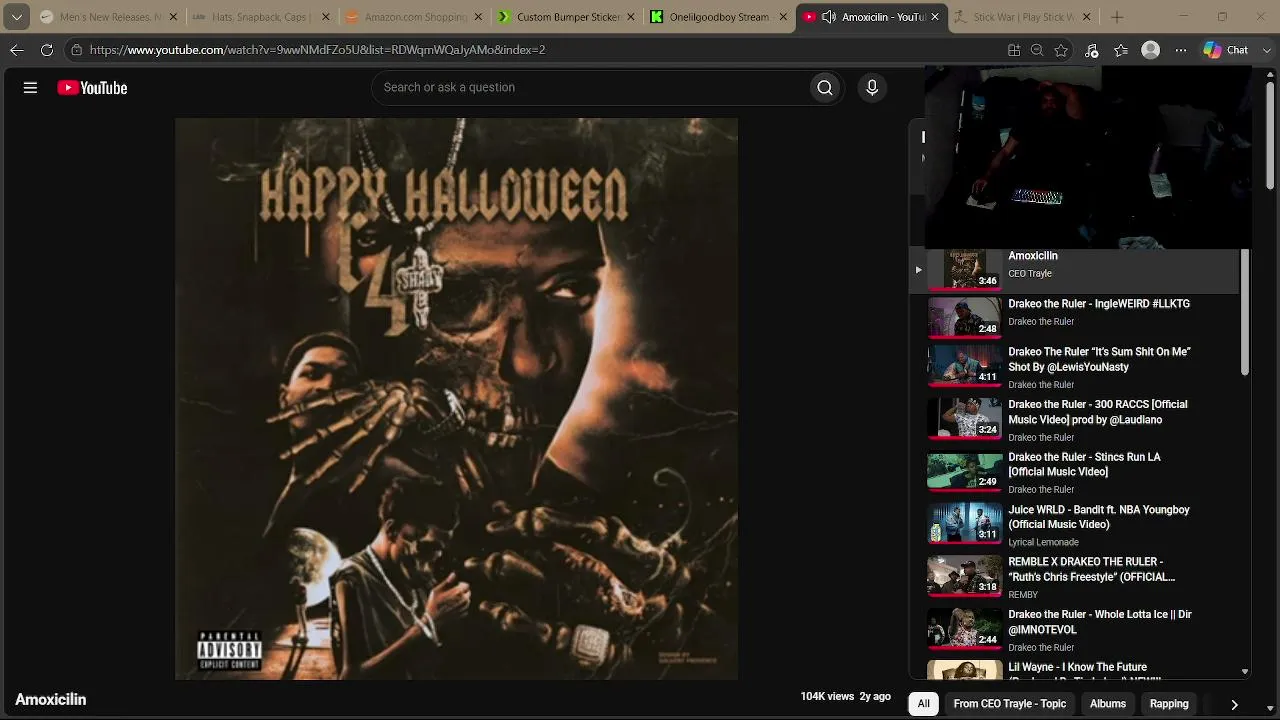The width and height of the screenshot is (1280, 720).
Task: Show more filter chips with right arrow
Action: pos(1234,704)
